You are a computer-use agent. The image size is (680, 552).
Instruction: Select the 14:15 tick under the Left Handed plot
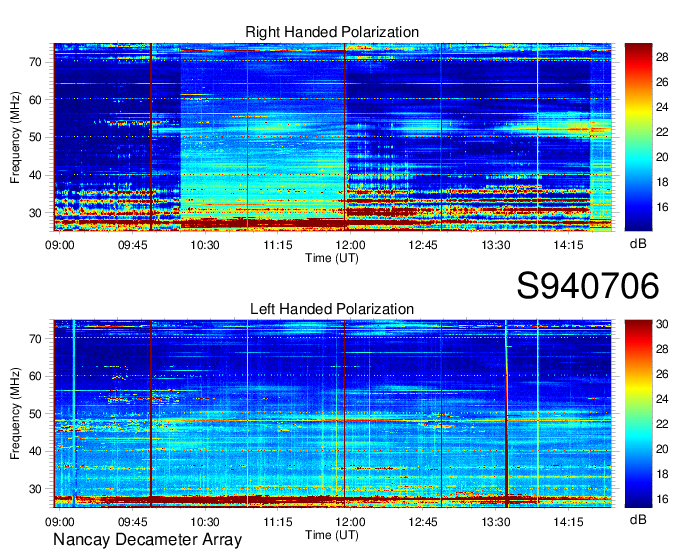pyautogui.click(x=569, y=522)
